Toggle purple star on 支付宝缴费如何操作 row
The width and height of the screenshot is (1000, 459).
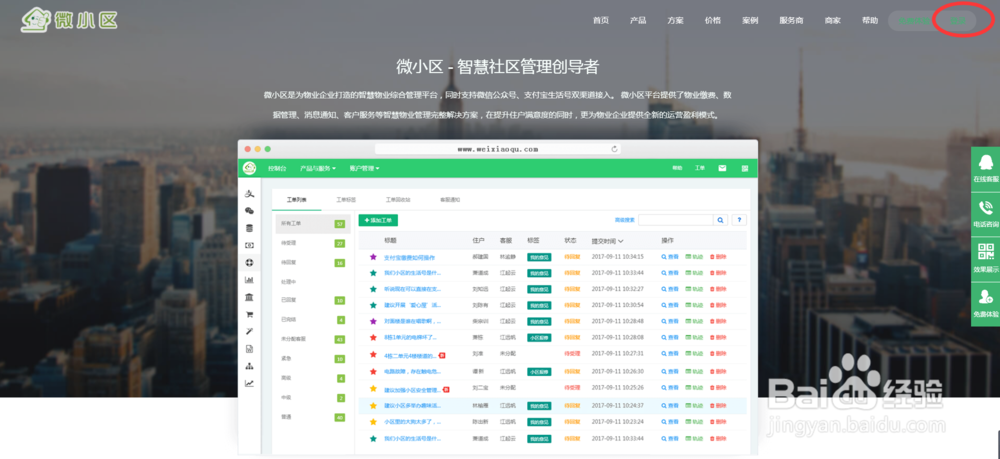pyautogui.click(x=373, y=257)
